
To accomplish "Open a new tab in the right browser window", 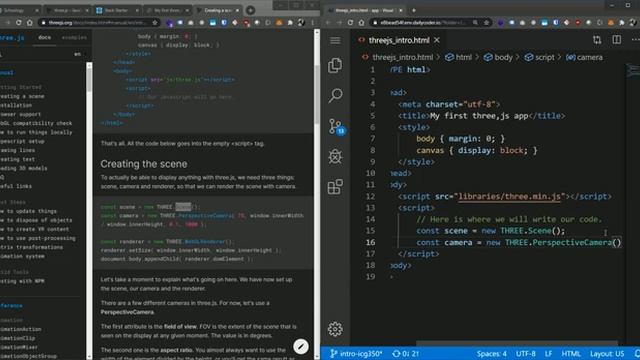I will click(413, 10).
